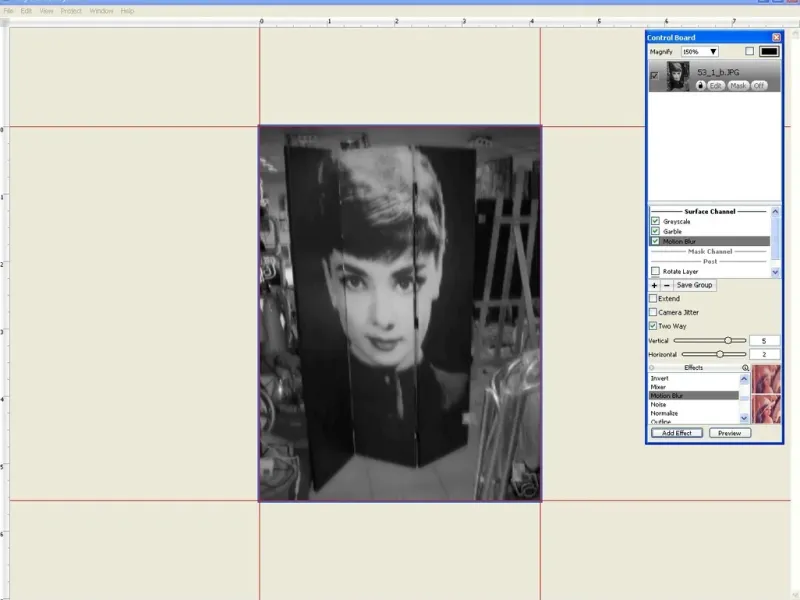This screenshot has height=600, width=800.
Task: Click the Vertical blur slider
Action: 728,341
